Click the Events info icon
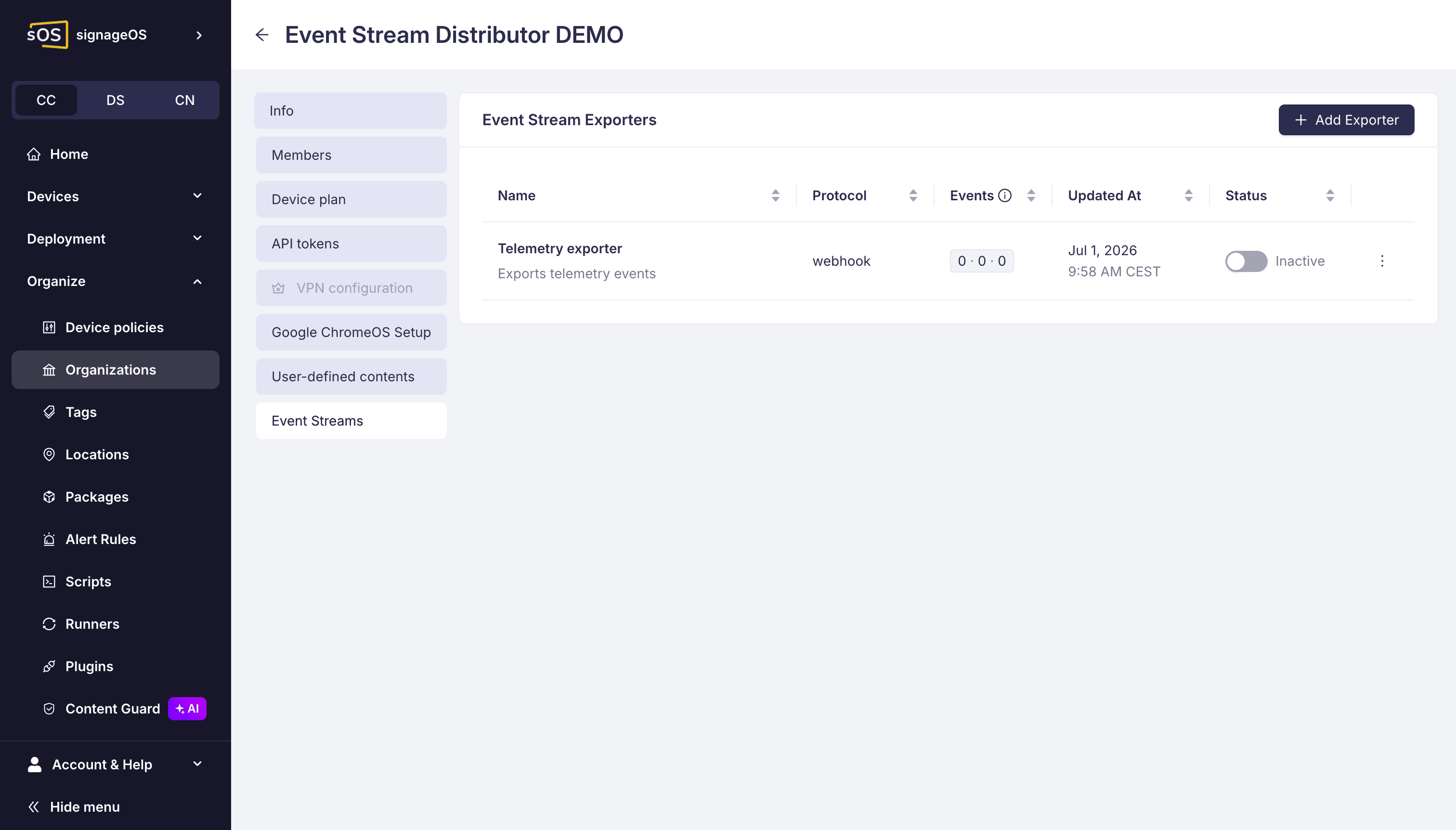 pyautogui.click(x=1005, y=195)
